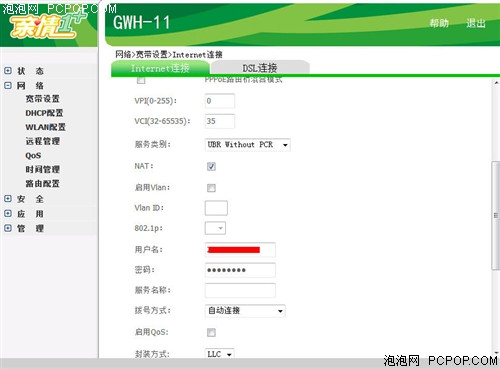500x369 pixels.
Task: Click the 密码 input field
Action: coord(240,270)
